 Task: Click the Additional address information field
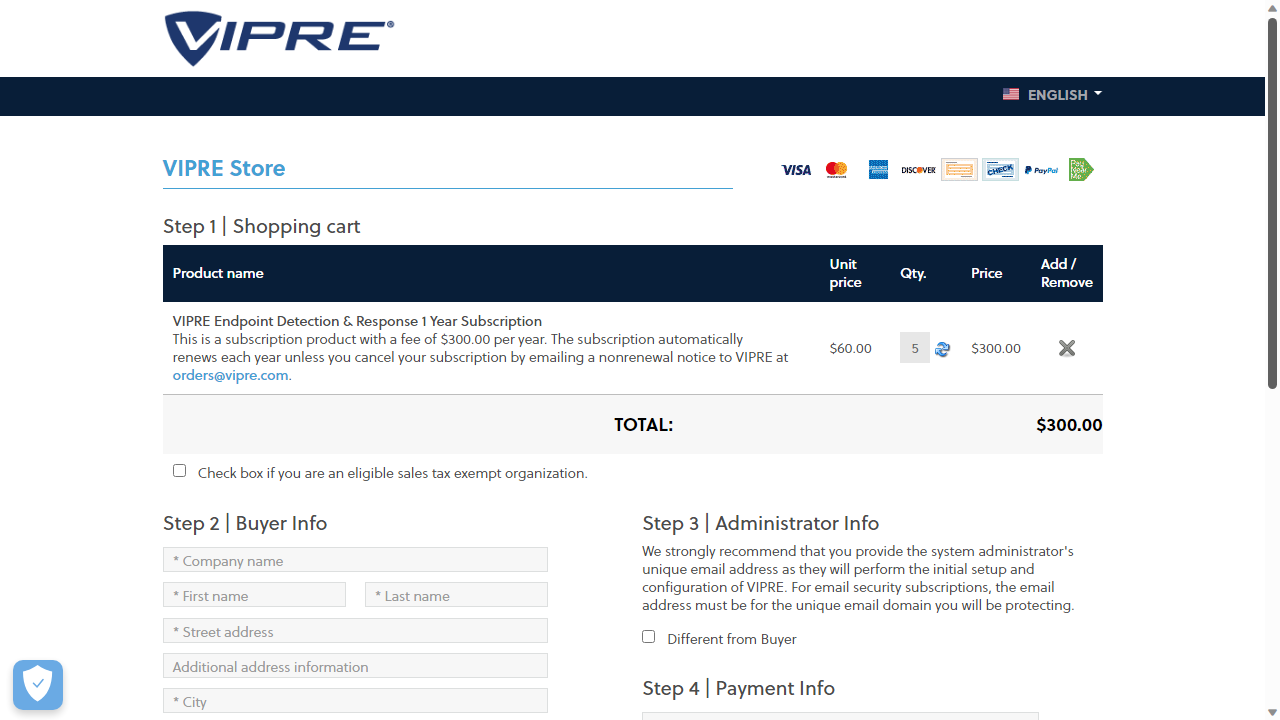(x=355, y=666)
